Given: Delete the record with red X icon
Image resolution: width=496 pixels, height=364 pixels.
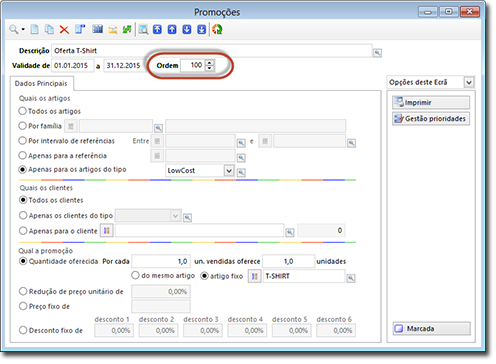Looking at the screenshot, I should click(x=64, y=30).
